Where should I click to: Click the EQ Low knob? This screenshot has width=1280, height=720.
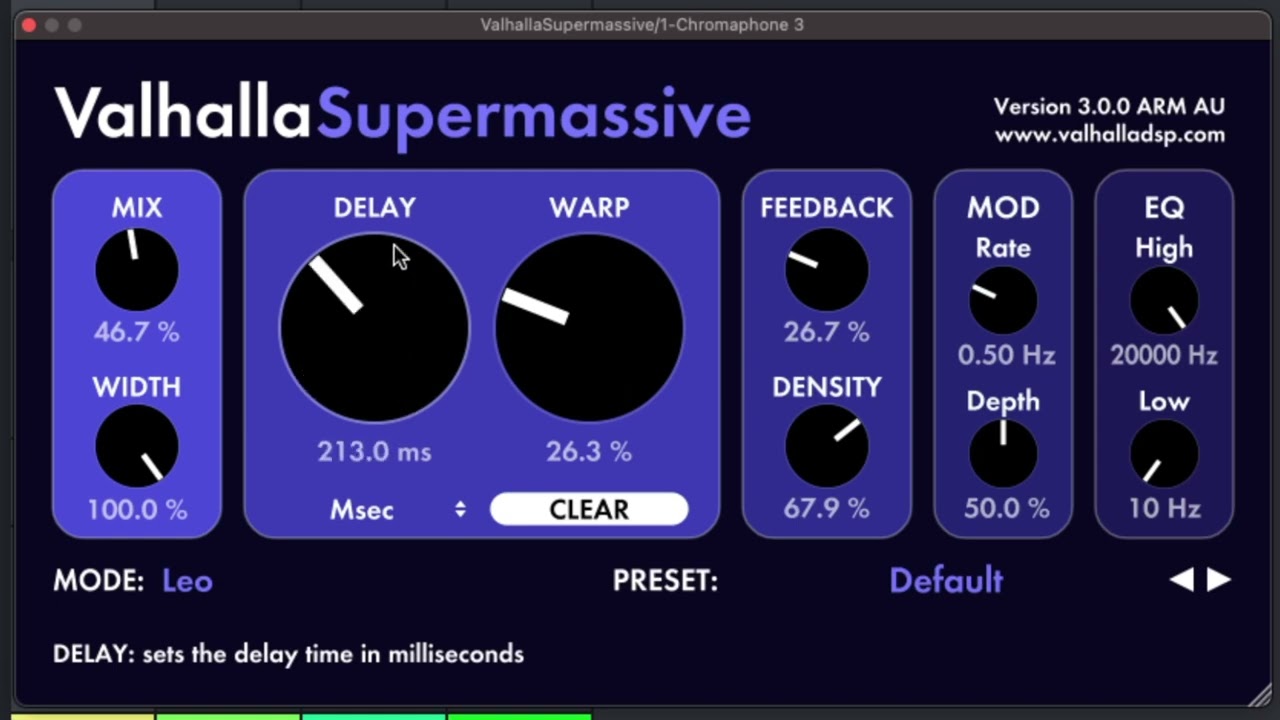point(1164,453)
